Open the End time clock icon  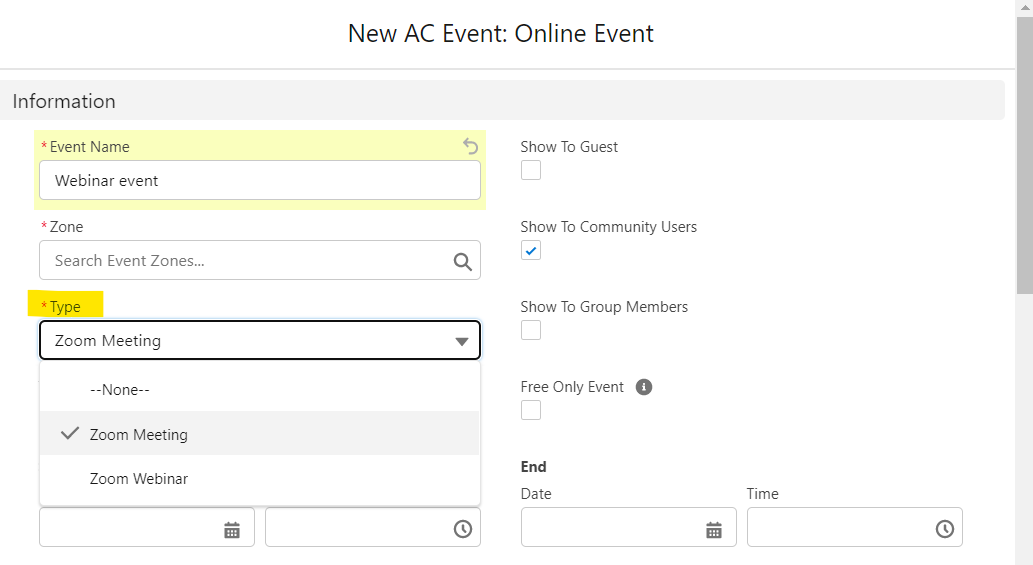(944, 529)
